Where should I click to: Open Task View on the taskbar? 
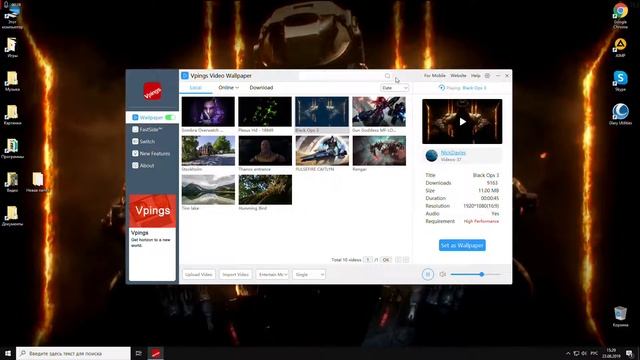139,353
